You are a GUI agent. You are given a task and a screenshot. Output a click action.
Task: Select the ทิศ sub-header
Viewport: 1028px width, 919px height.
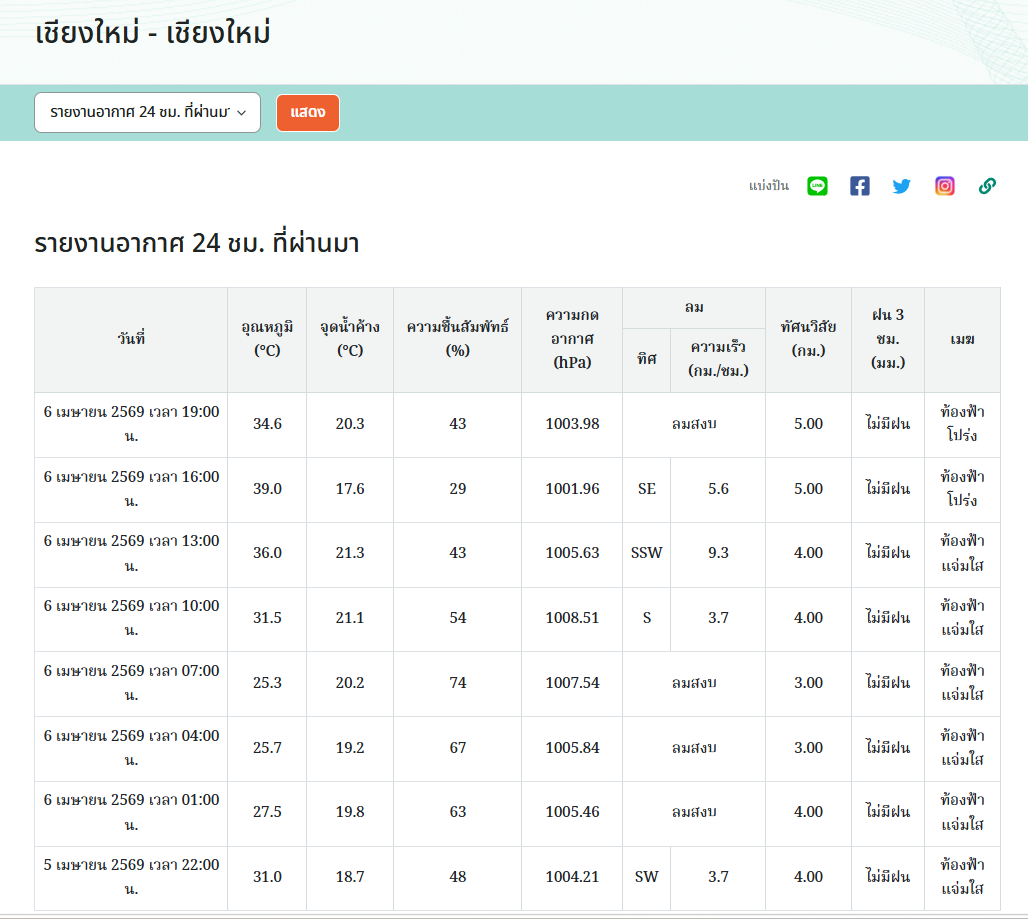[646, 360]
